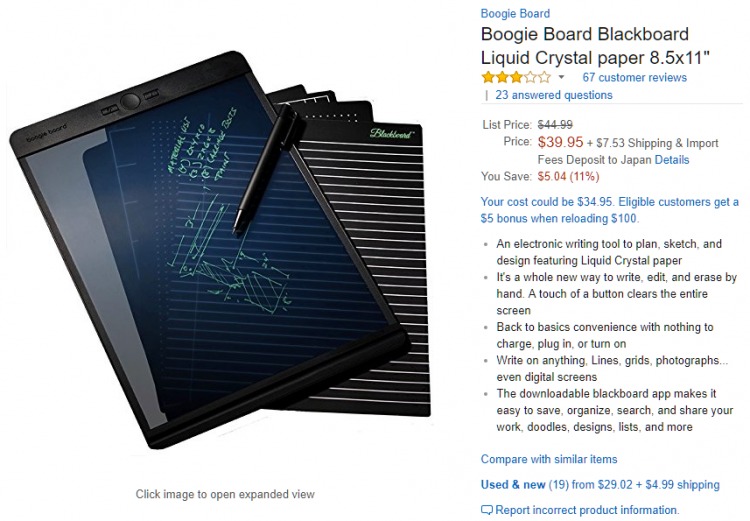Click the star rating icons

[x=516, y=77]
